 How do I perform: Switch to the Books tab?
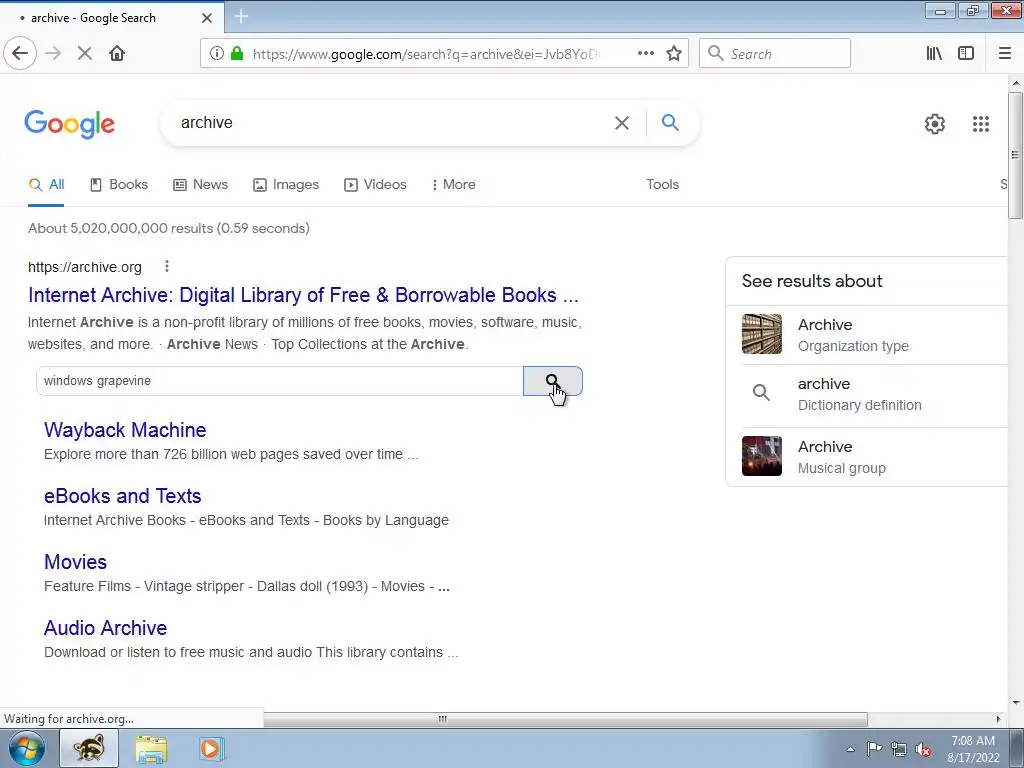click(119, 185)
